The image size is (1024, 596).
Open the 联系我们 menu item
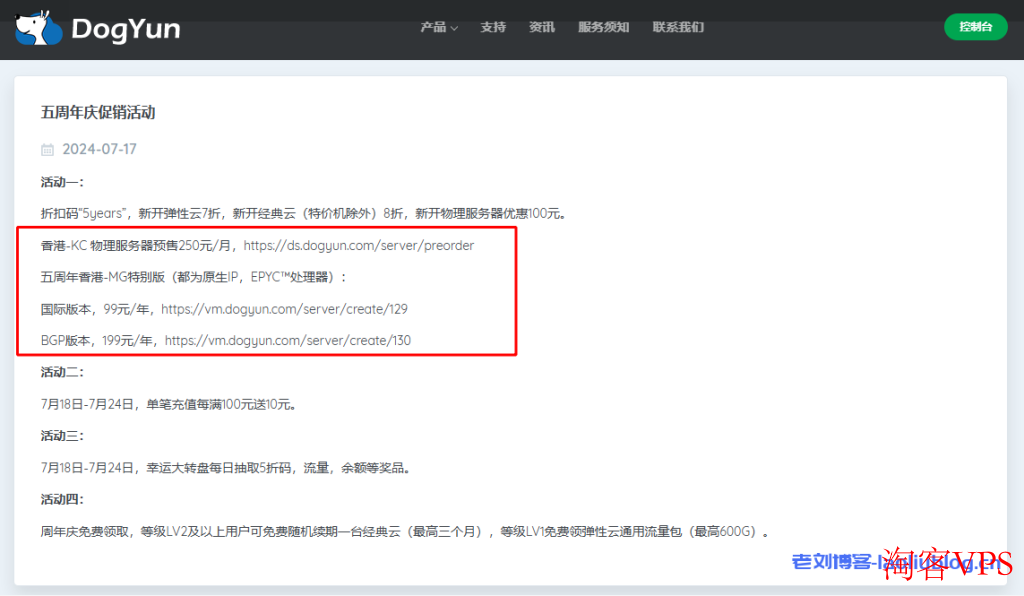(x=678, y=27)
